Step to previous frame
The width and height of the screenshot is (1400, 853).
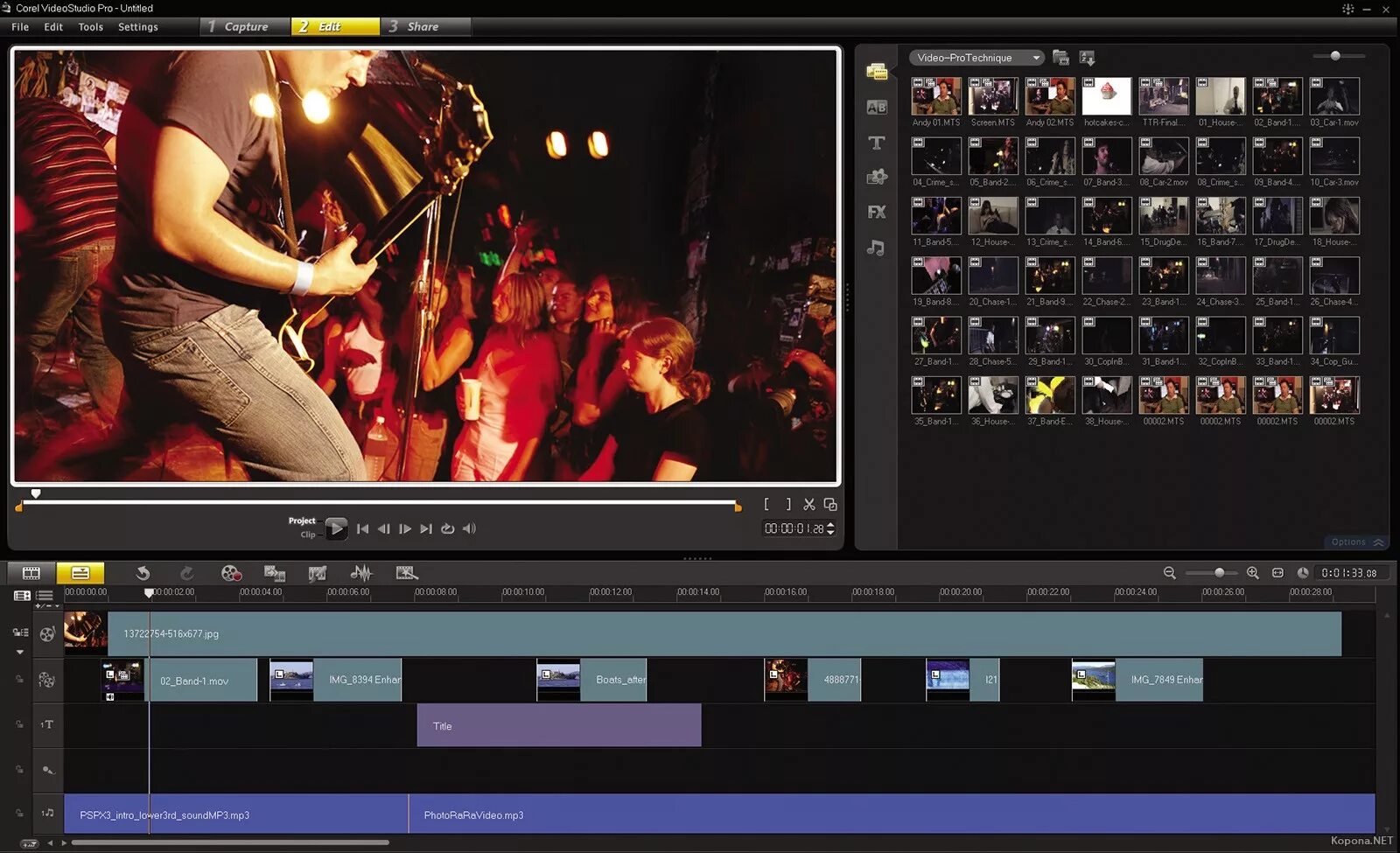383,528
